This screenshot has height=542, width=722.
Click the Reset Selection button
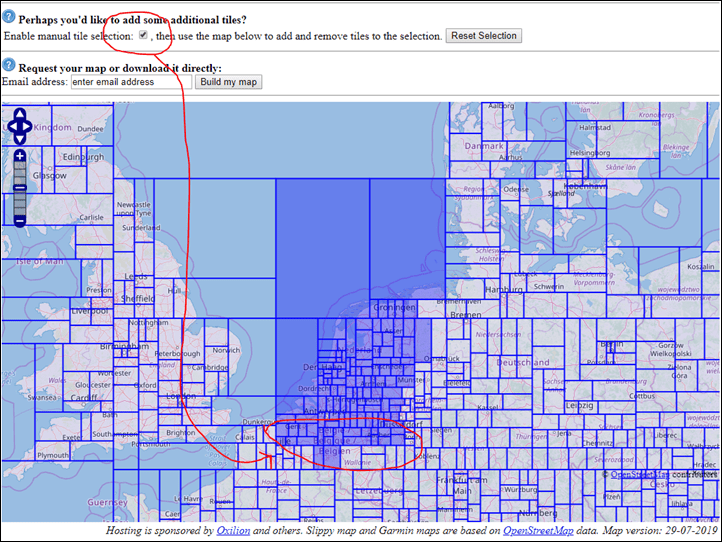(x=483, y=36)
